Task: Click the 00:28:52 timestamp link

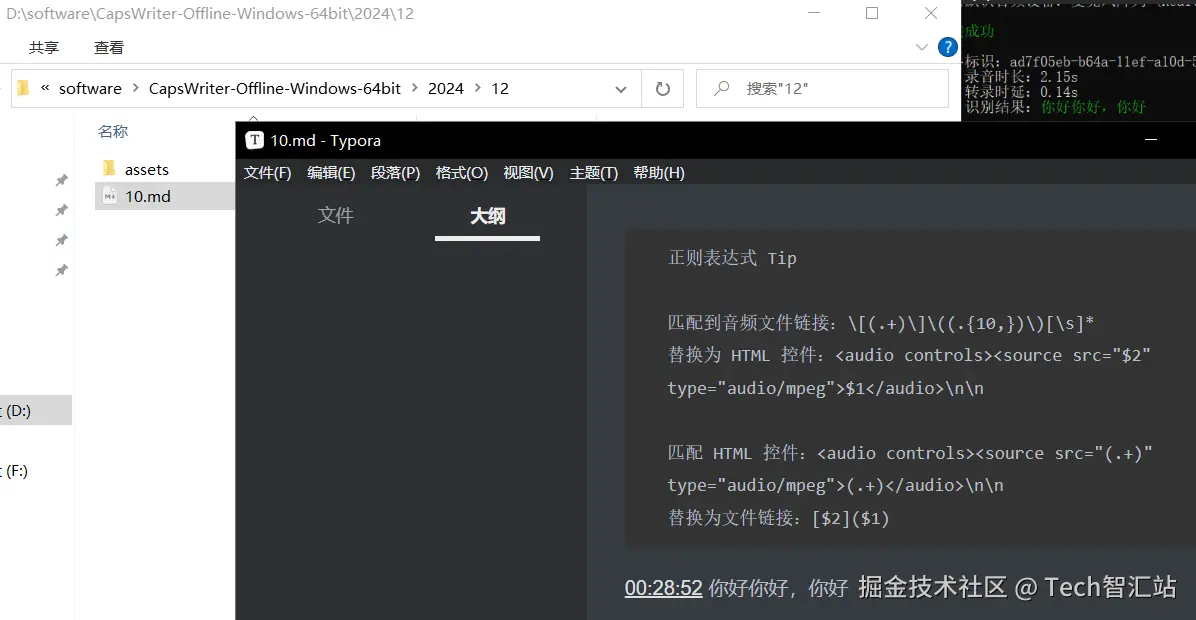Action: [663, 588]
